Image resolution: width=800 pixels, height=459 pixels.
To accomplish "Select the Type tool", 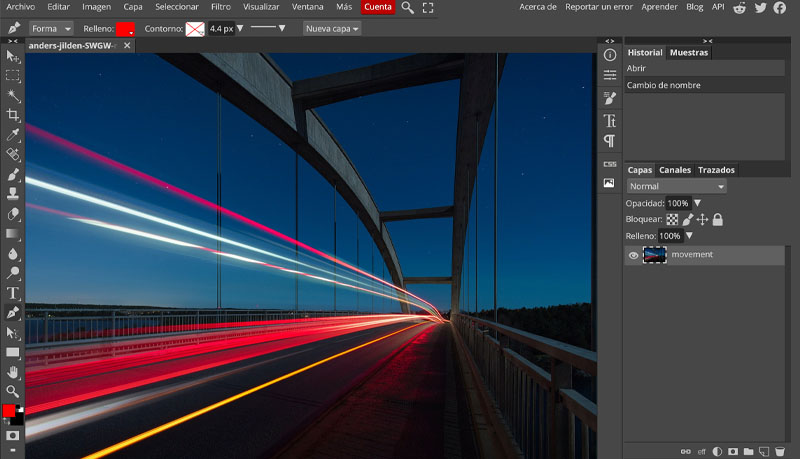I will (x=13, y=292).
